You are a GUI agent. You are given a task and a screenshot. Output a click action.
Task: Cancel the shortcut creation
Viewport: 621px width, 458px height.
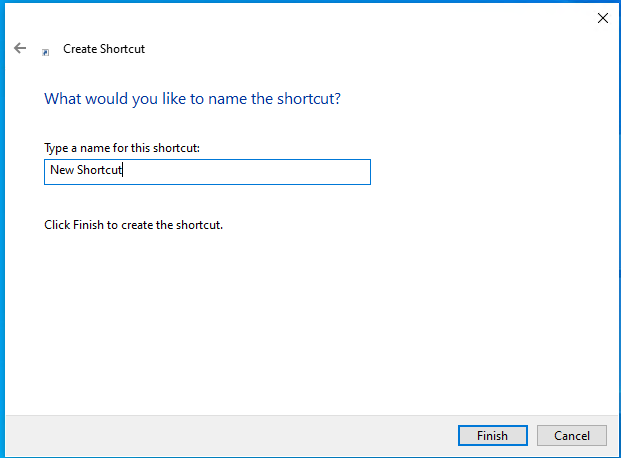click(x=571, y=435)
